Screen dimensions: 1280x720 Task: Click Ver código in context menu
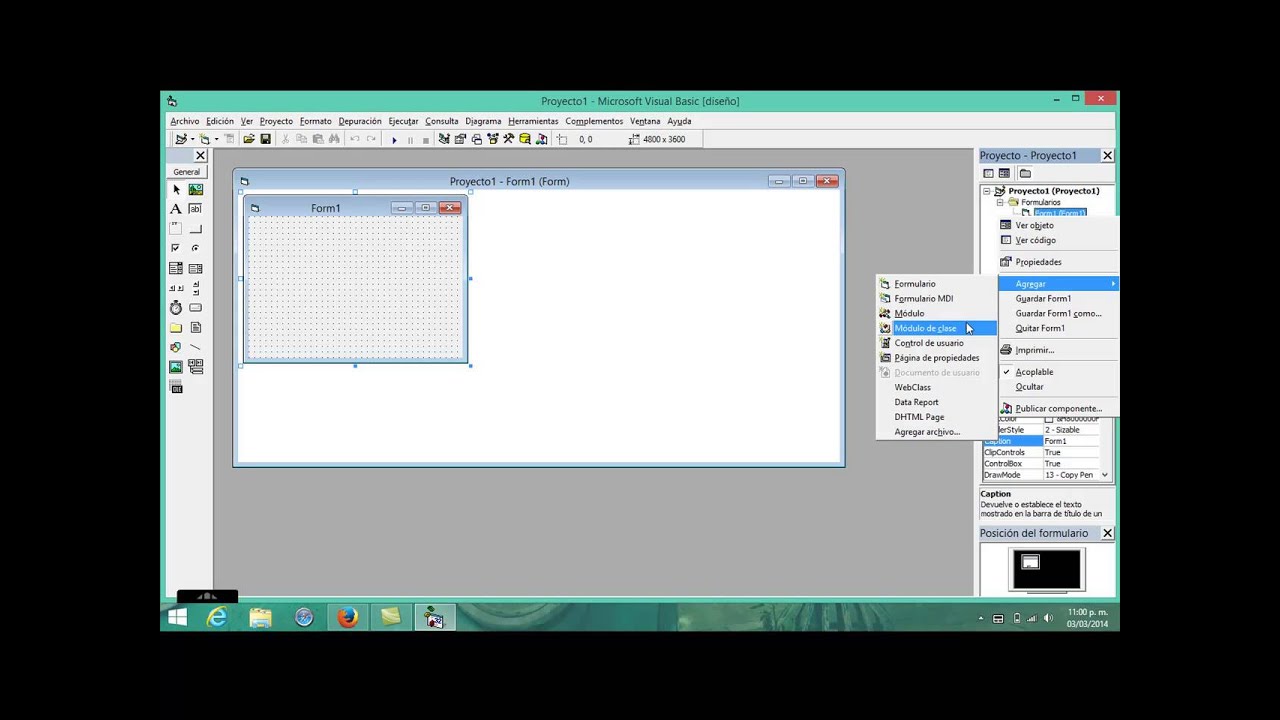(x=1058, y=240)
